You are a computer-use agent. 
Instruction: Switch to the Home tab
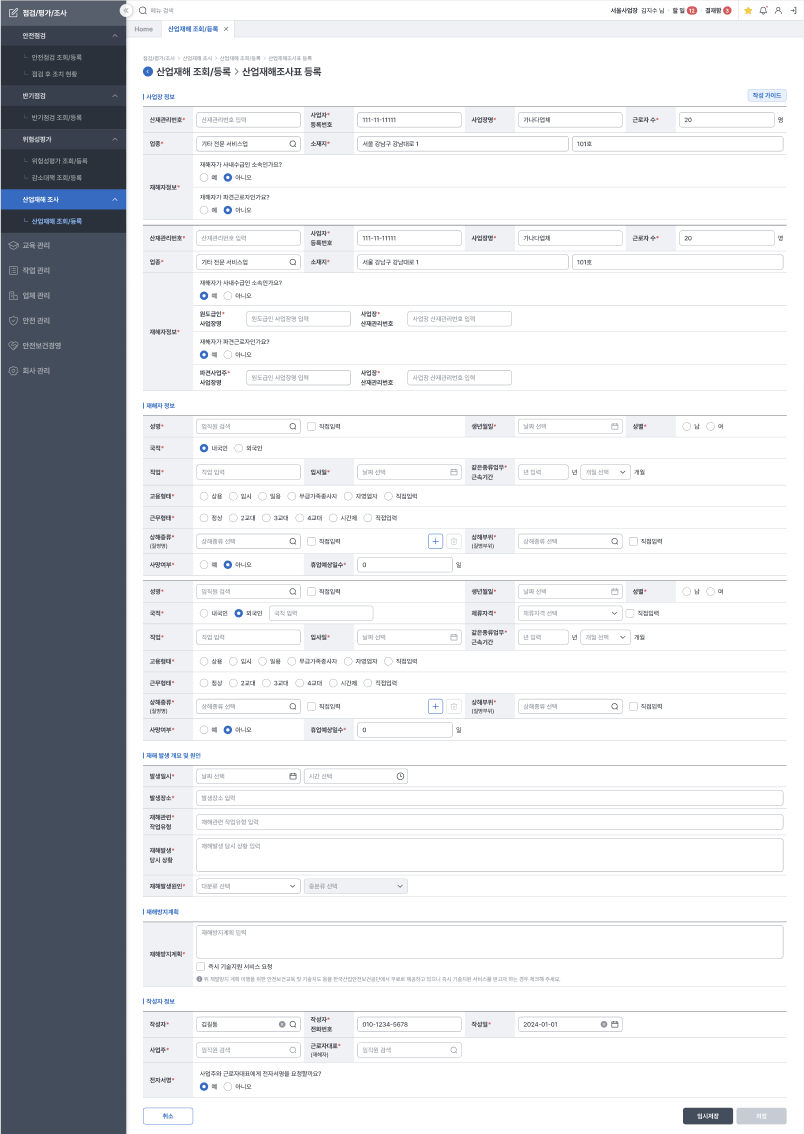[144, 29]
